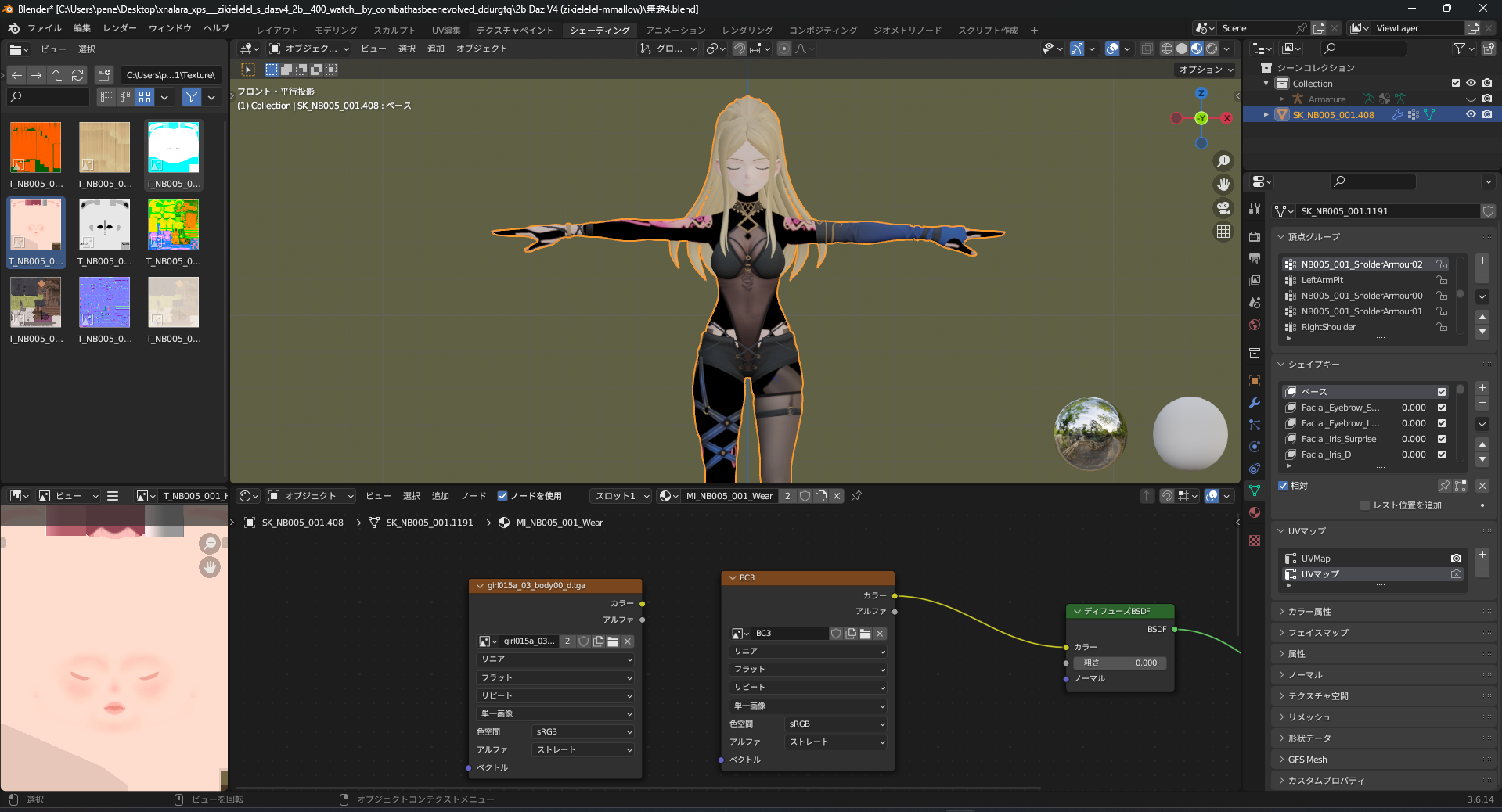This screenshot has height=812, width=1502.
Task: Open the viewport object mode dropdown
Action: tap(309, 49)
